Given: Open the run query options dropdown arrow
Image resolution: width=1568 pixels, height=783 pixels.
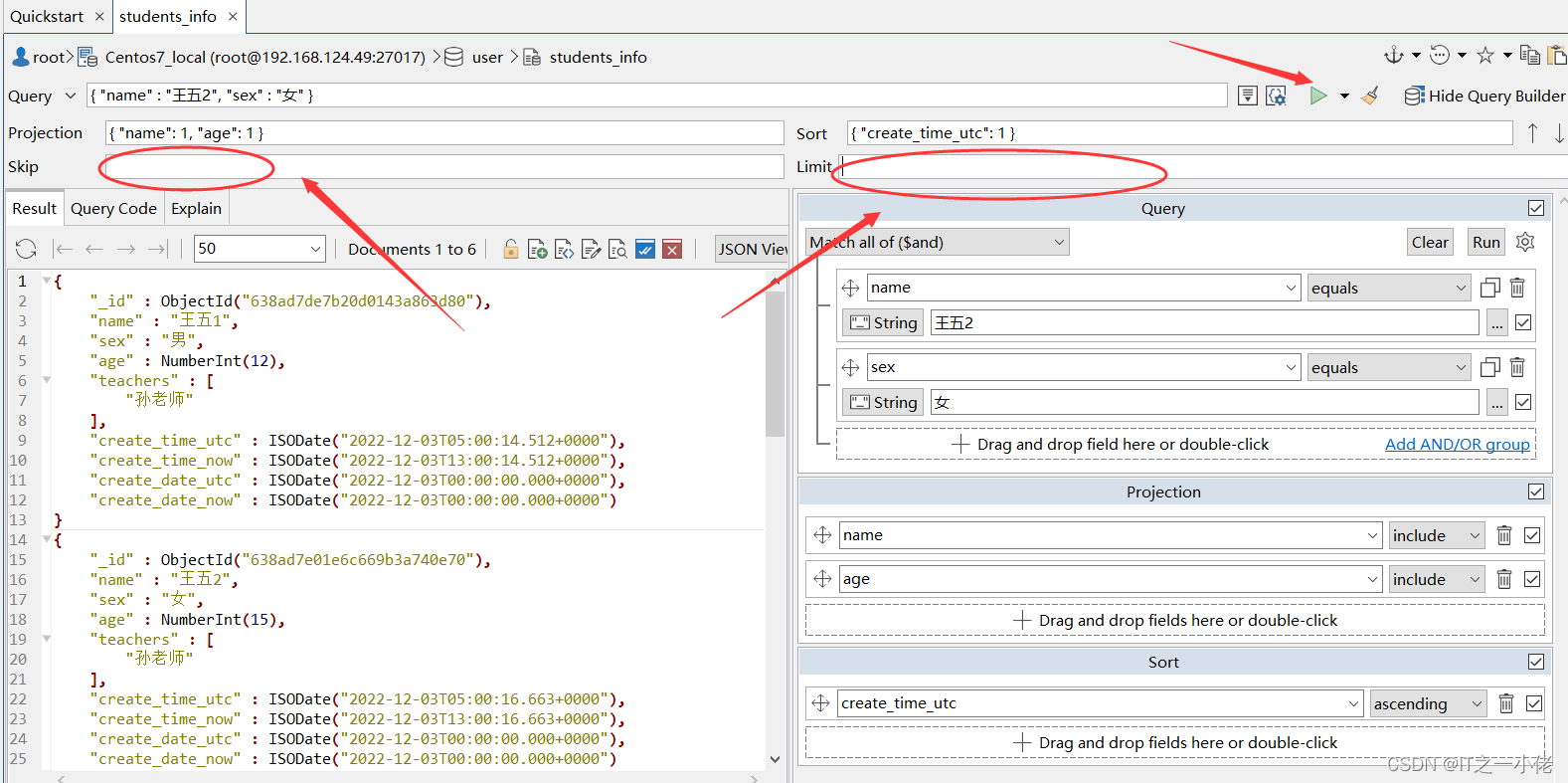Looking at the screenshot, I should point(1344,96).
